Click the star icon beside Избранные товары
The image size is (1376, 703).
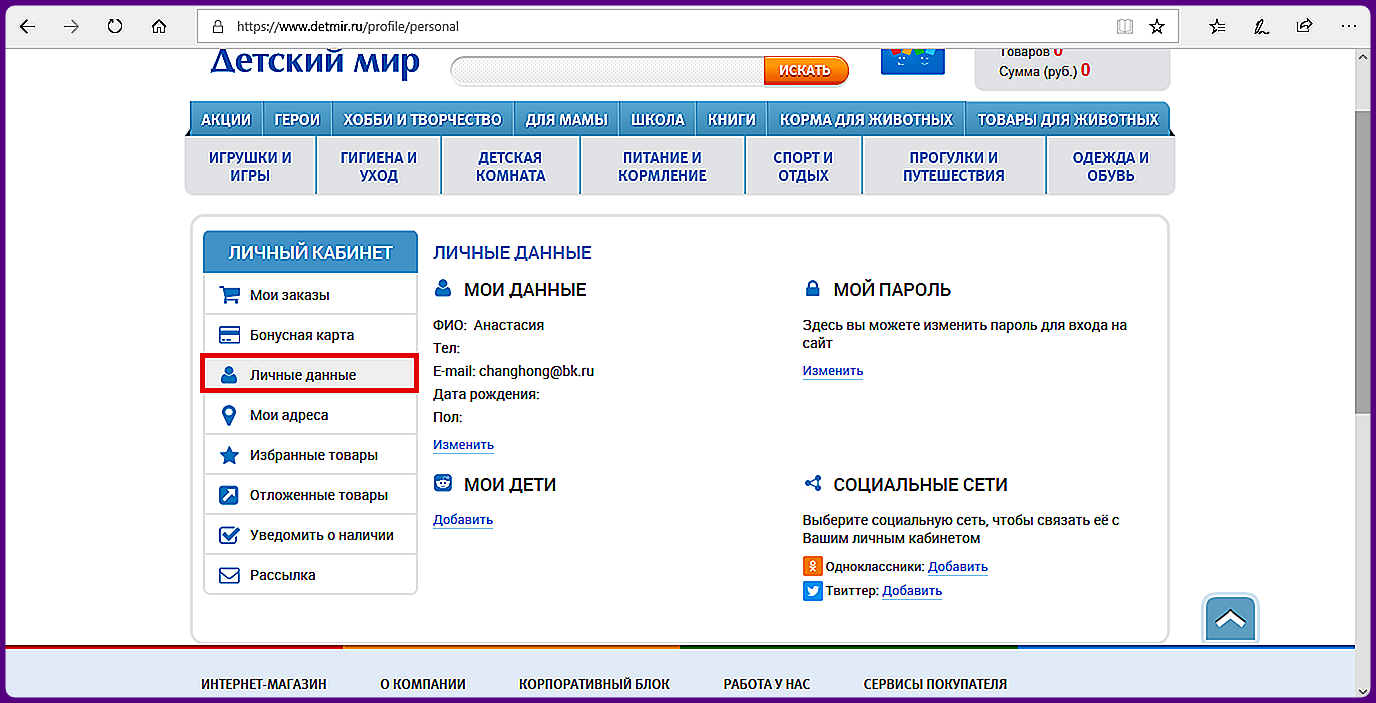[230, 455]
